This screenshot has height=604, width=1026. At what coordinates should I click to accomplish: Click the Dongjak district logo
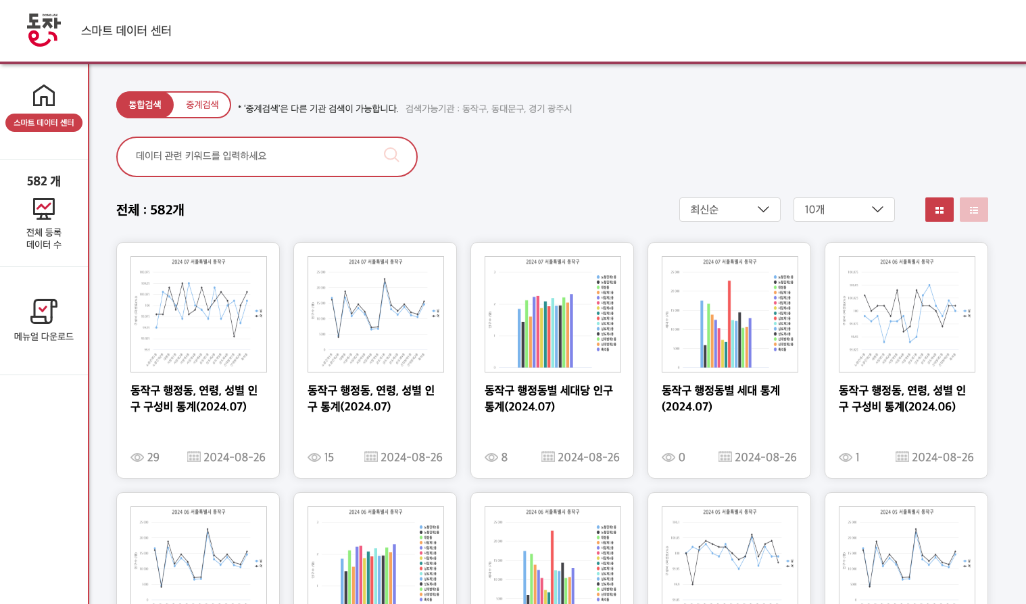coord(43,30)
